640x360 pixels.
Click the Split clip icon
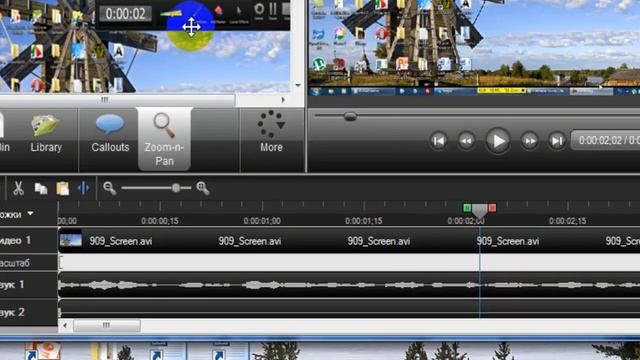[83, 188]
